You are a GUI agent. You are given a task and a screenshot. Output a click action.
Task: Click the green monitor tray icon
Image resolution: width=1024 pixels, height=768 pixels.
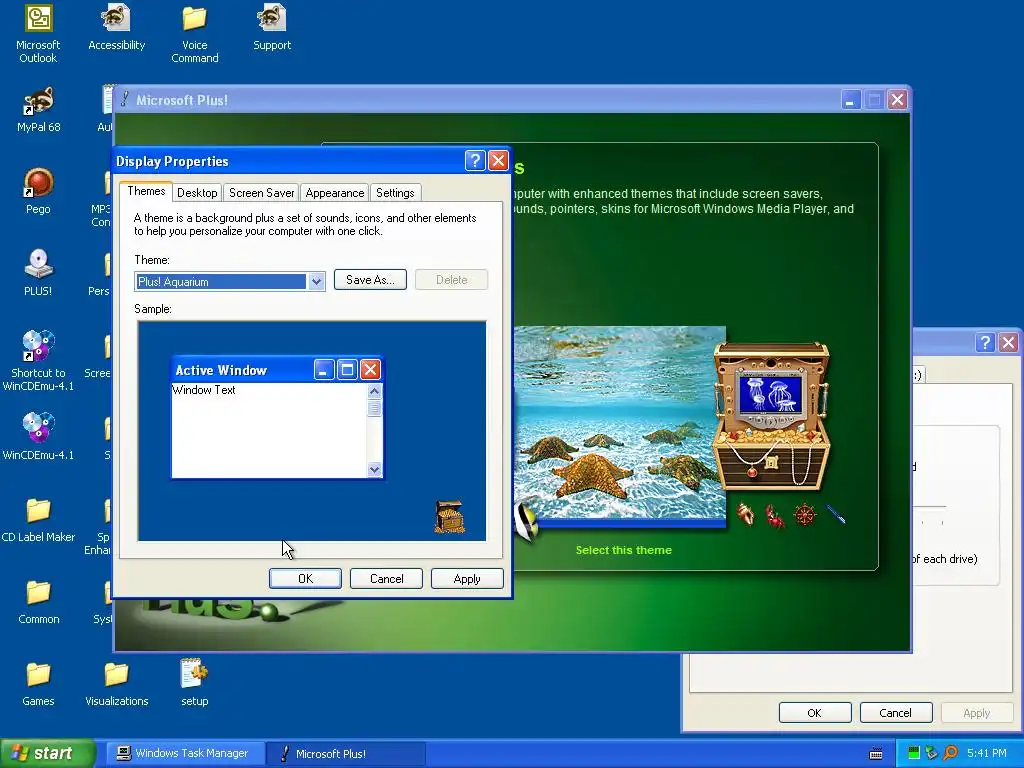914,754
